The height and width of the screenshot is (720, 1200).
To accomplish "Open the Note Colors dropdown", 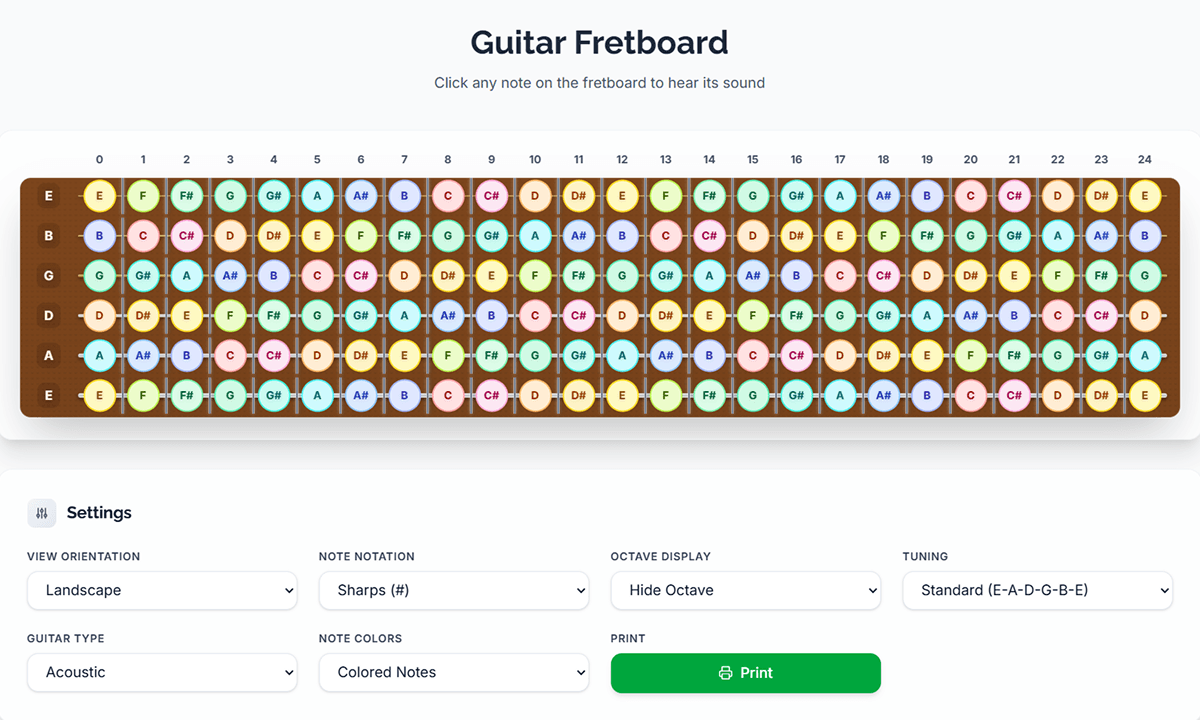I will pyautogui.click(x=454, y=672).
